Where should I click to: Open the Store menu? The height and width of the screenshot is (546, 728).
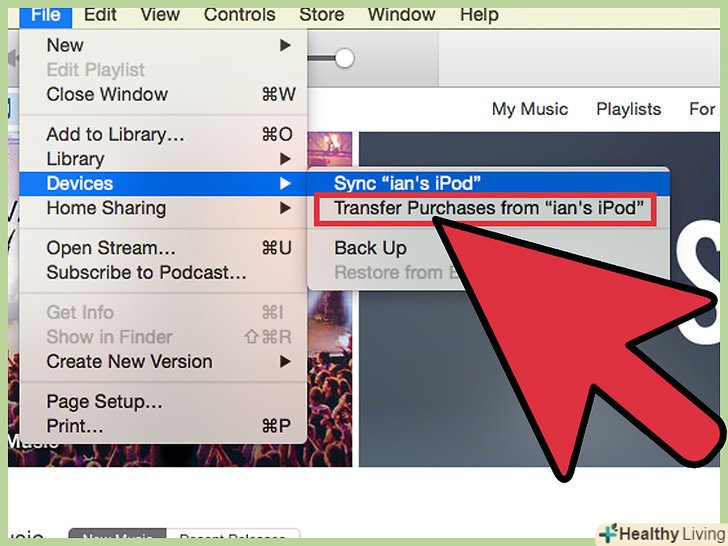pos(321,15)
